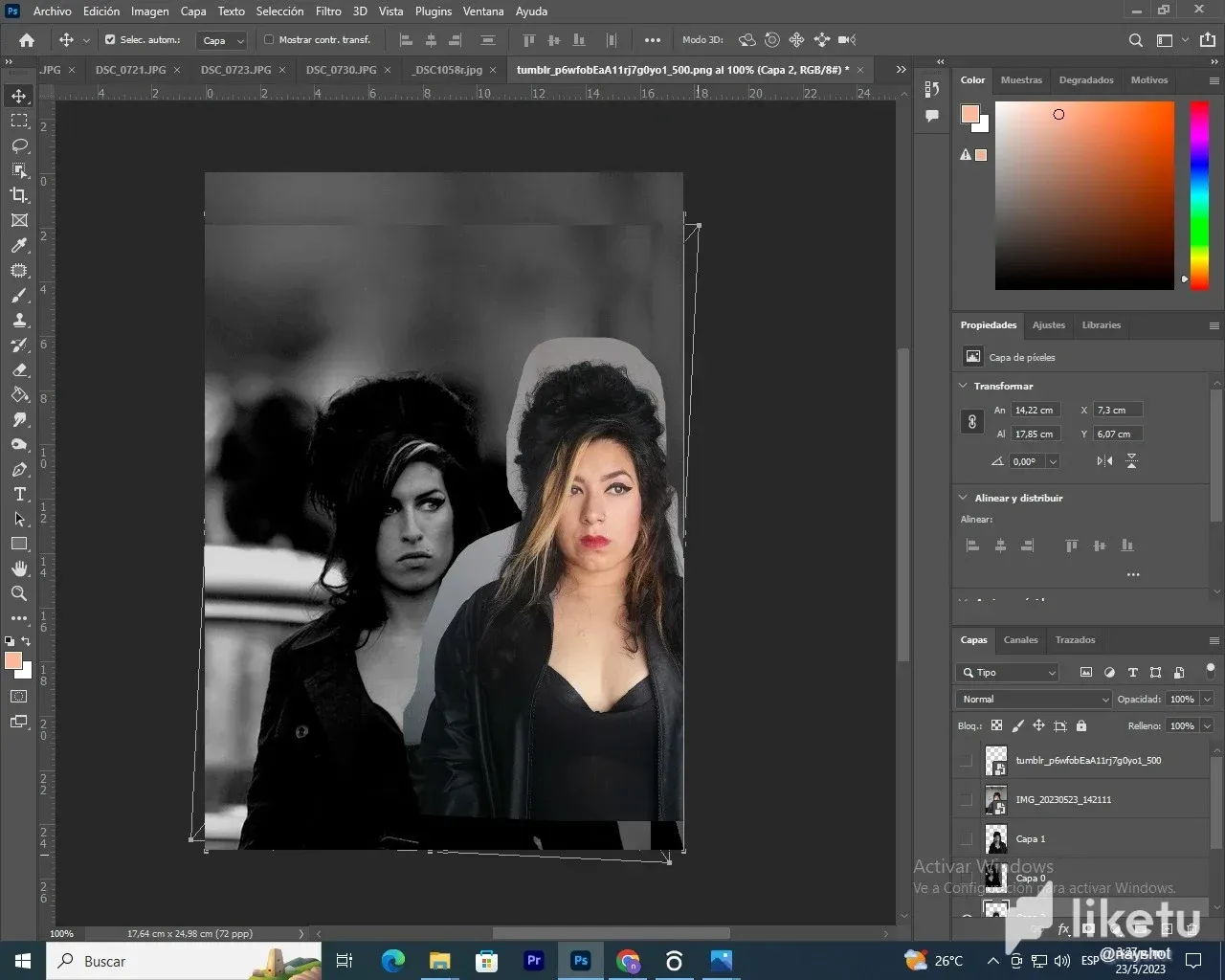Open Propiedades panel hamburger menu
The width and height of the screenshot is (1225, 980).
coord(1214,325)
